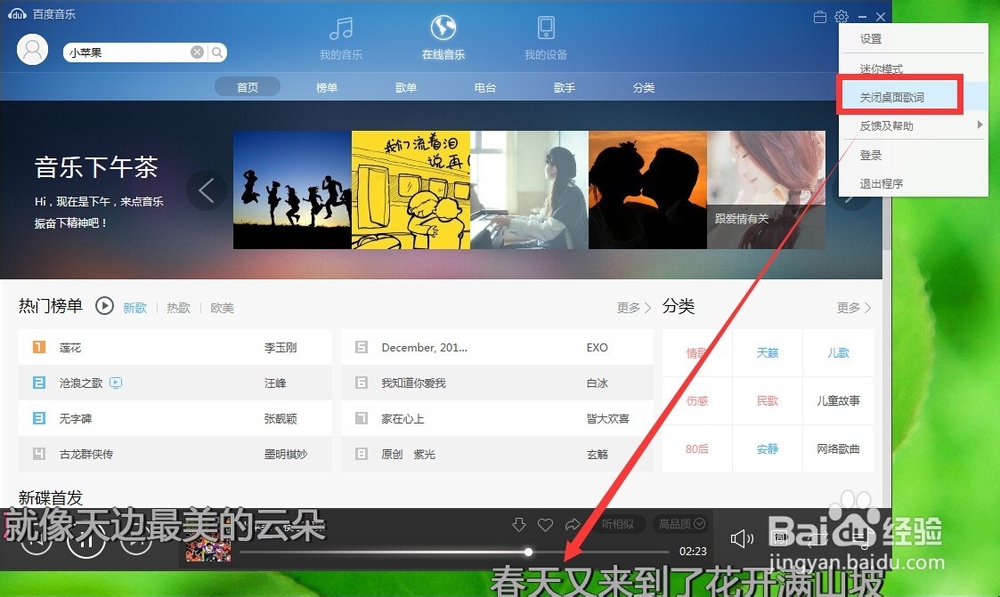
Task: Click the playback progress slider
Action: point(454,551)
